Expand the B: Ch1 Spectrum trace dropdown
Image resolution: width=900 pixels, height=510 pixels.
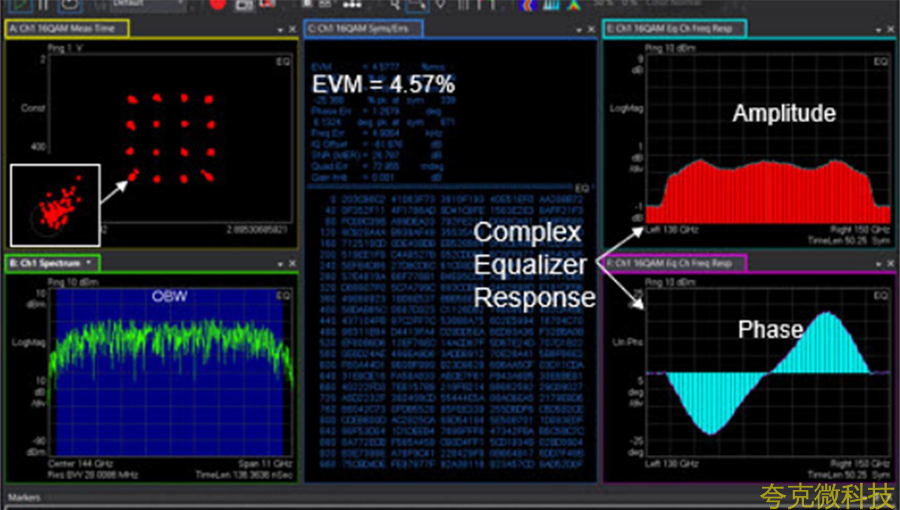pos(88,263)
